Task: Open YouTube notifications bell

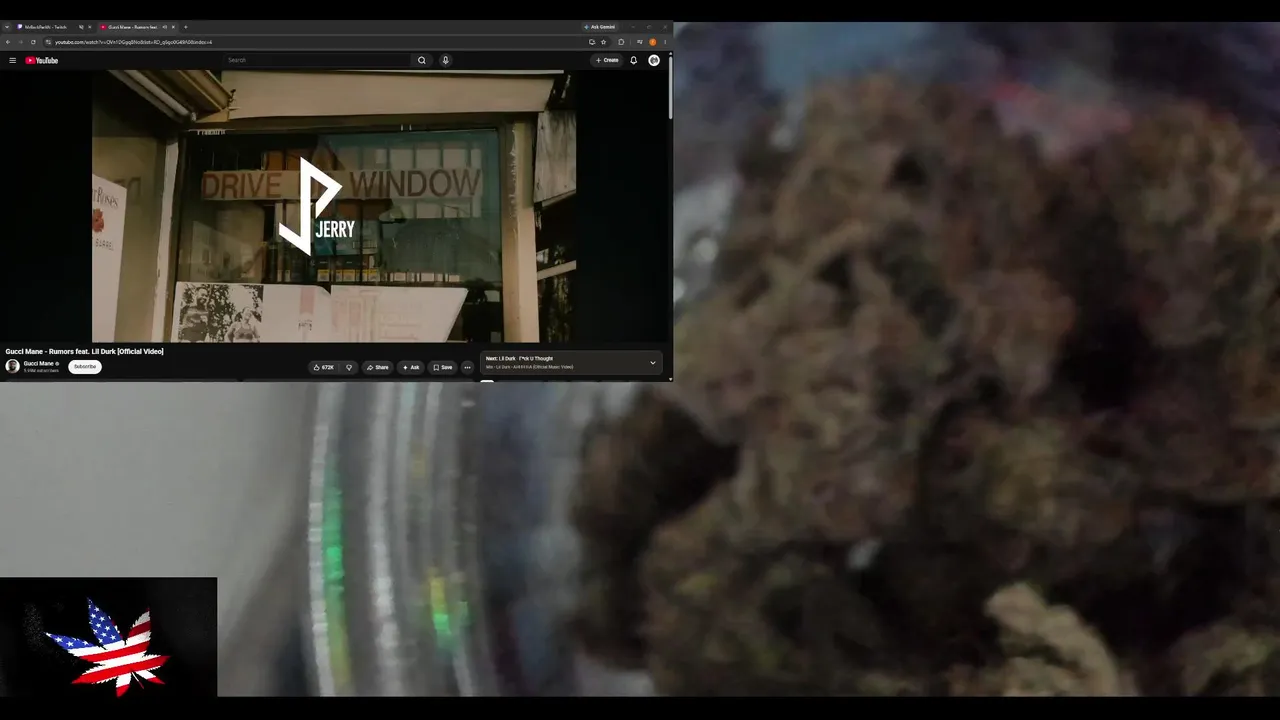Action: coord(633,60)
